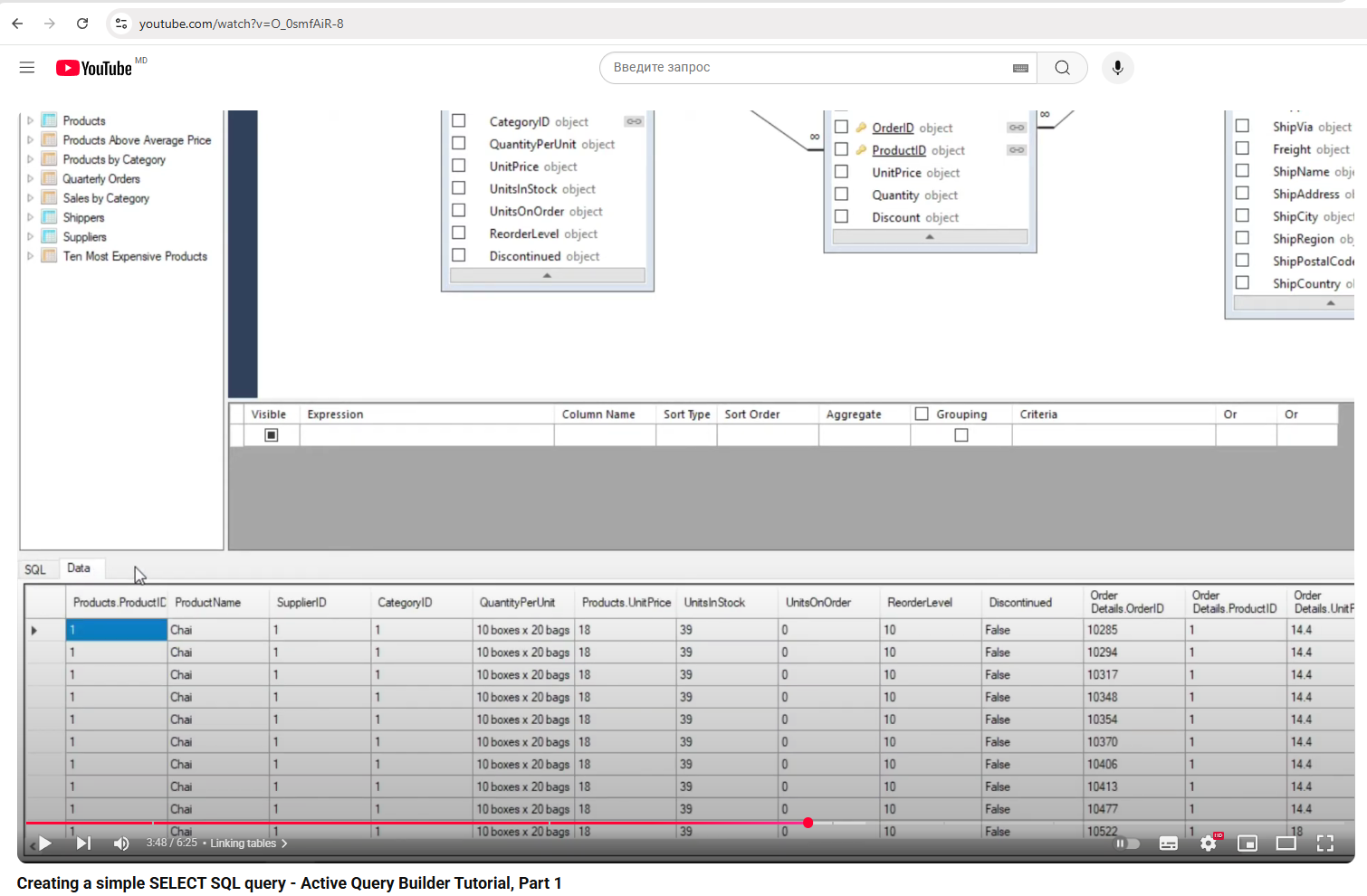
Task: Play the video
Action: point(44,844)
